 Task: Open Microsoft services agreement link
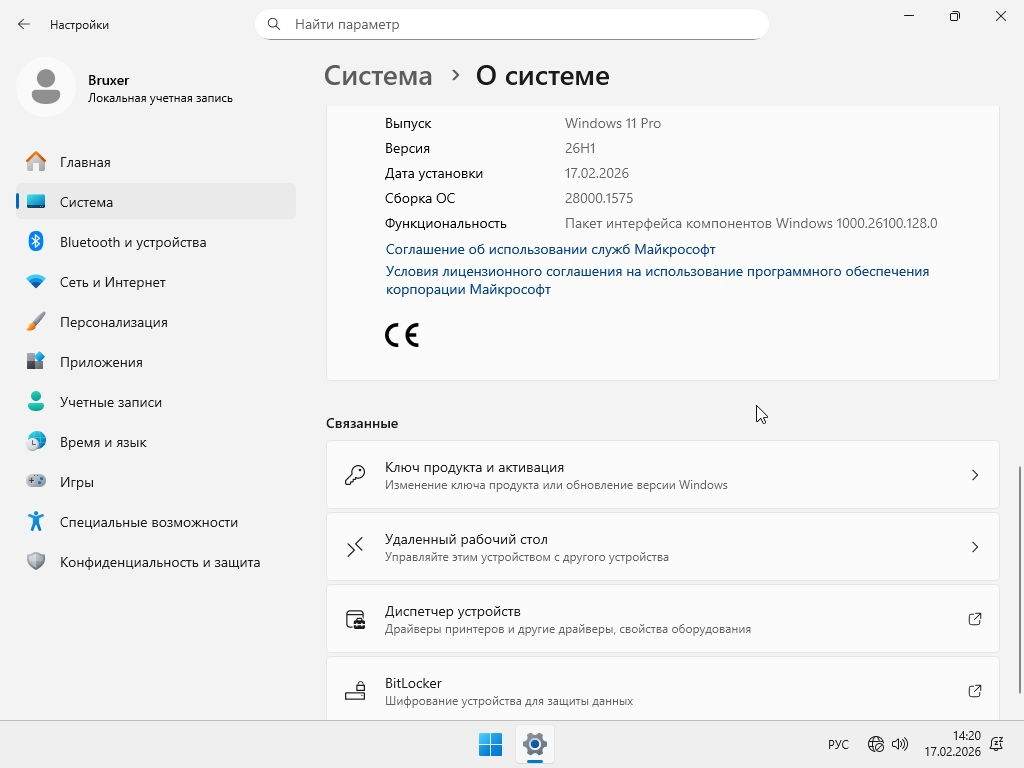click(x=551, y=249)
